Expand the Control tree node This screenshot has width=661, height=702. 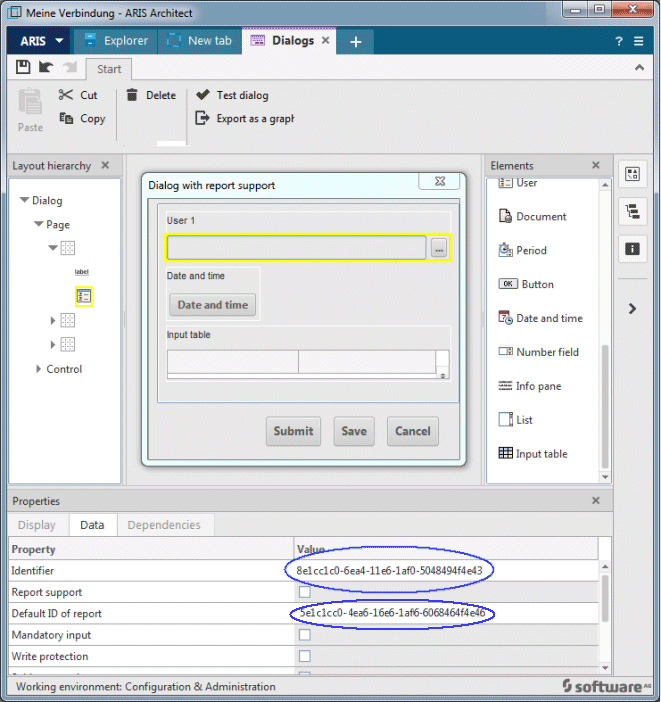(x=39, y=369)
